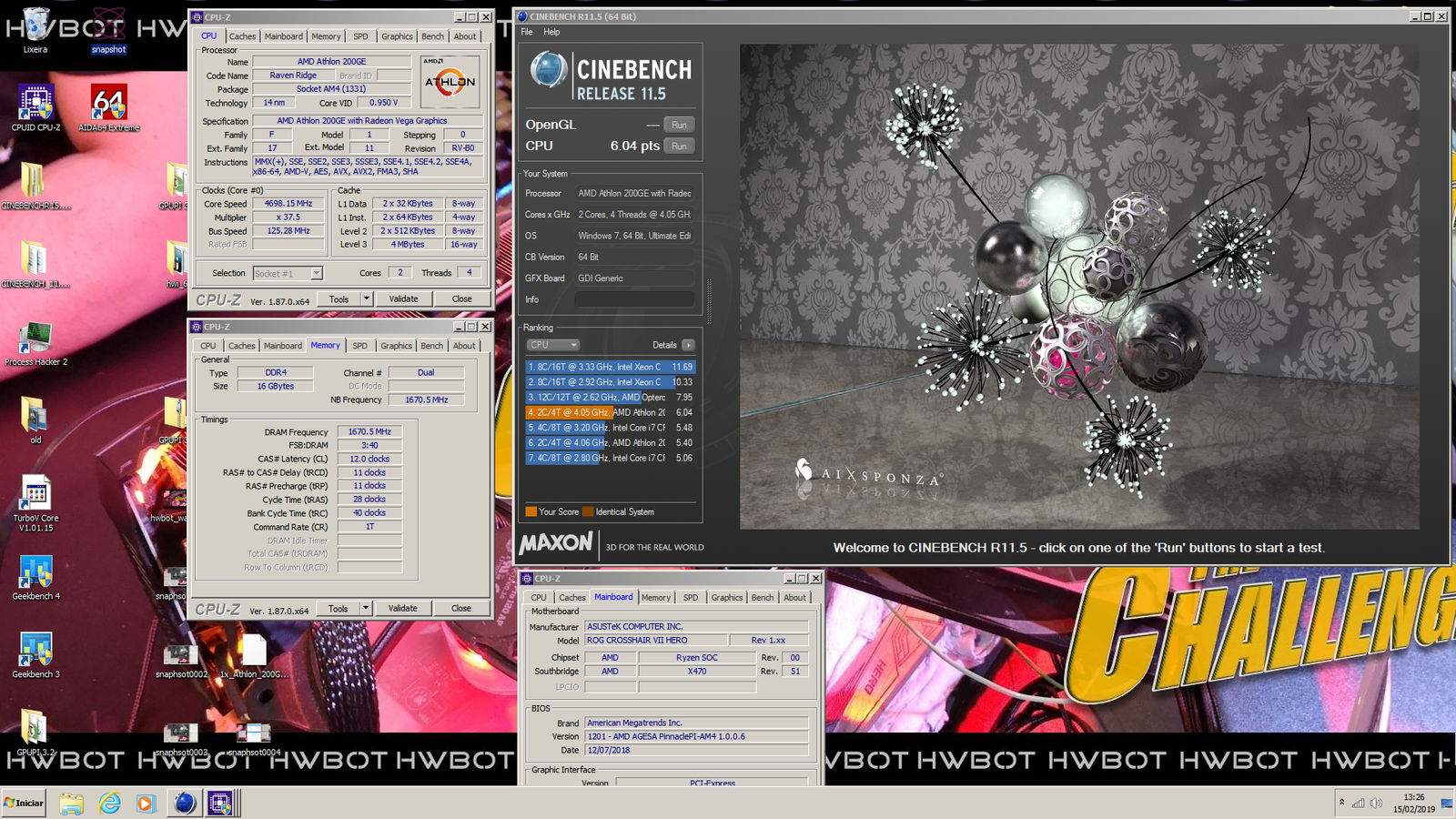This screenshot has width=1456, height=819.
Task: Click the Internet Explorer taskbar icon
Action: coord(109,803)
